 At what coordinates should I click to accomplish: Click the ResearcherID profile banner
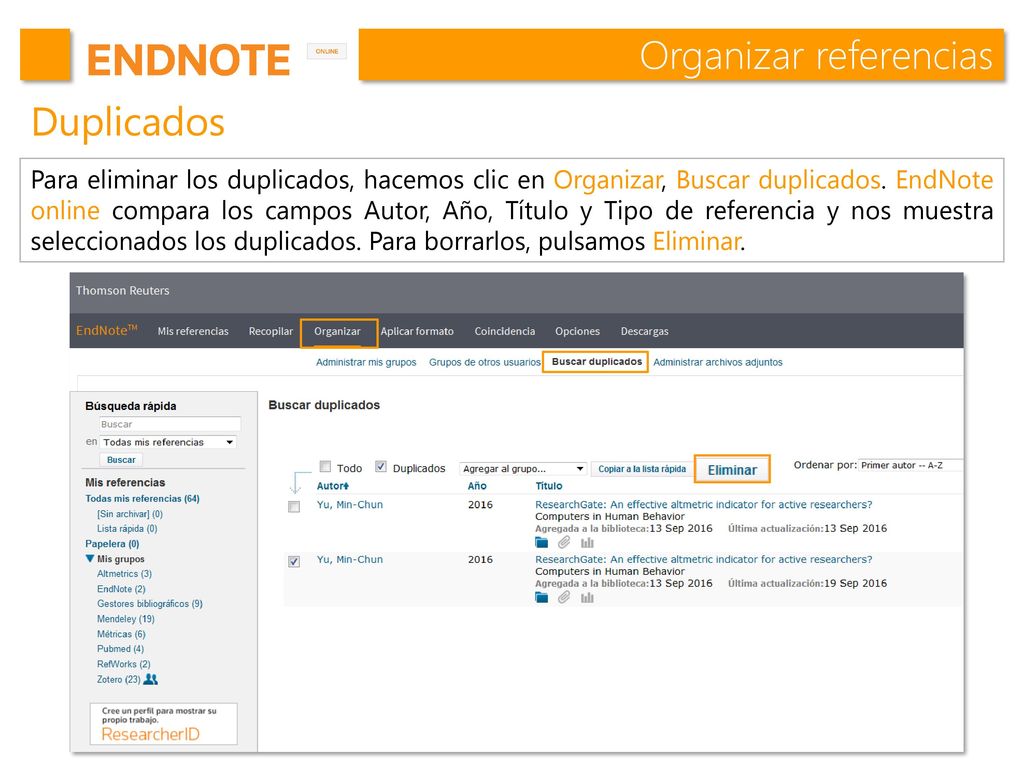pos(163,724)
